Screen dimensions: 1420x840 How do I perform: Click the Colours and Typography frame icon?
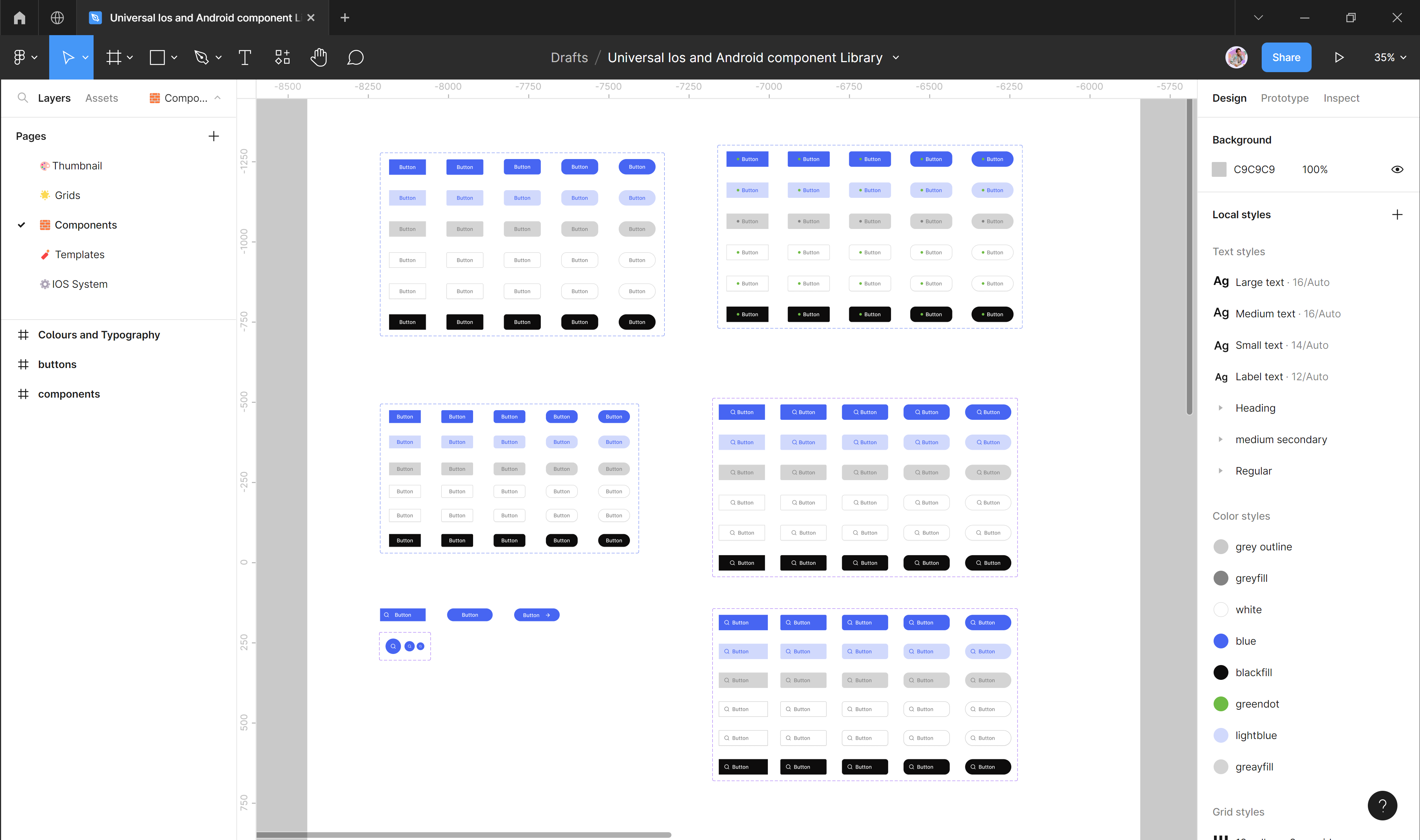23,335
